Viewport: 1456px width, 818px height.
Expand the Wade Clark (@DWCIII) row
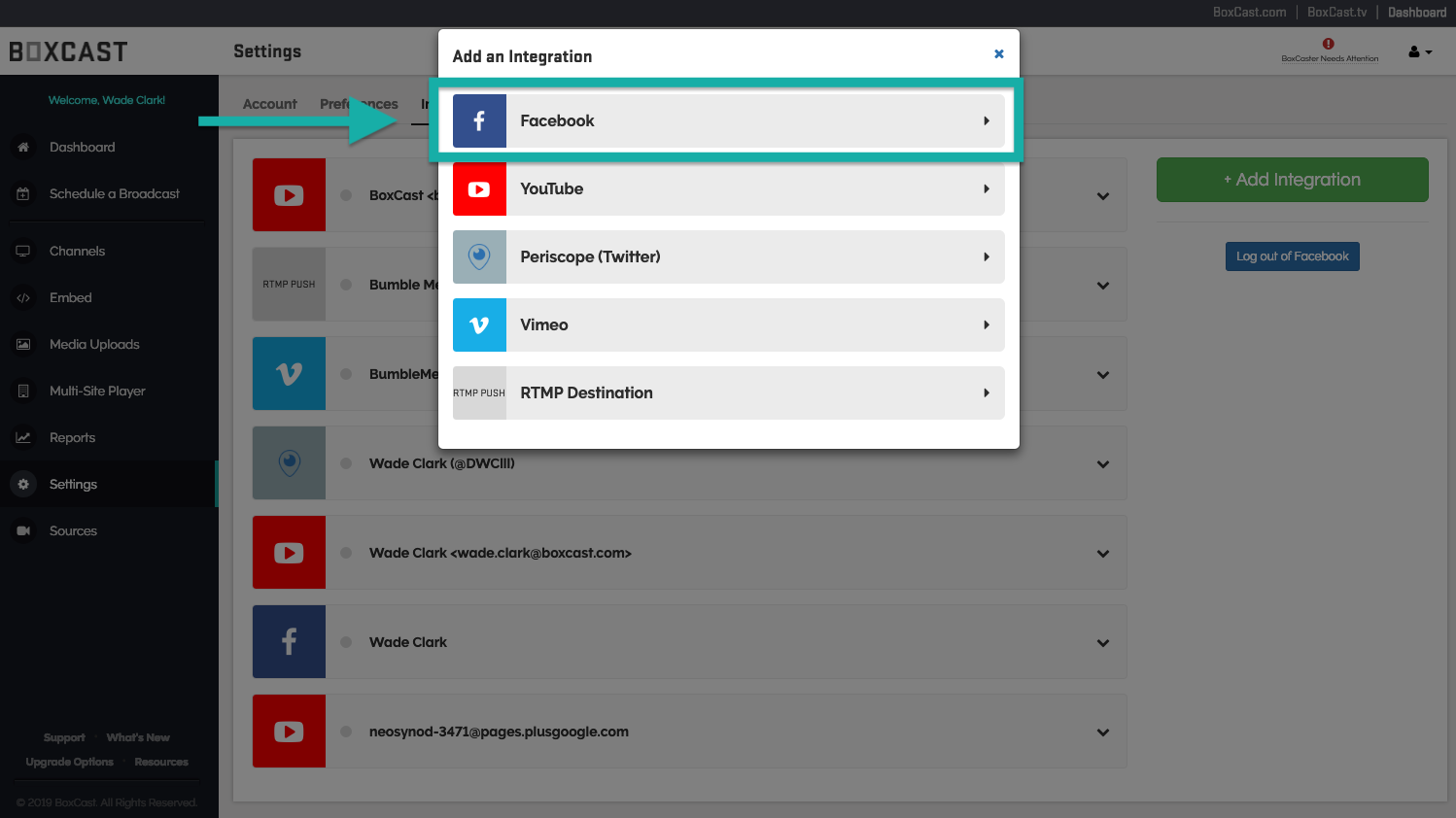coord(1103,464)
